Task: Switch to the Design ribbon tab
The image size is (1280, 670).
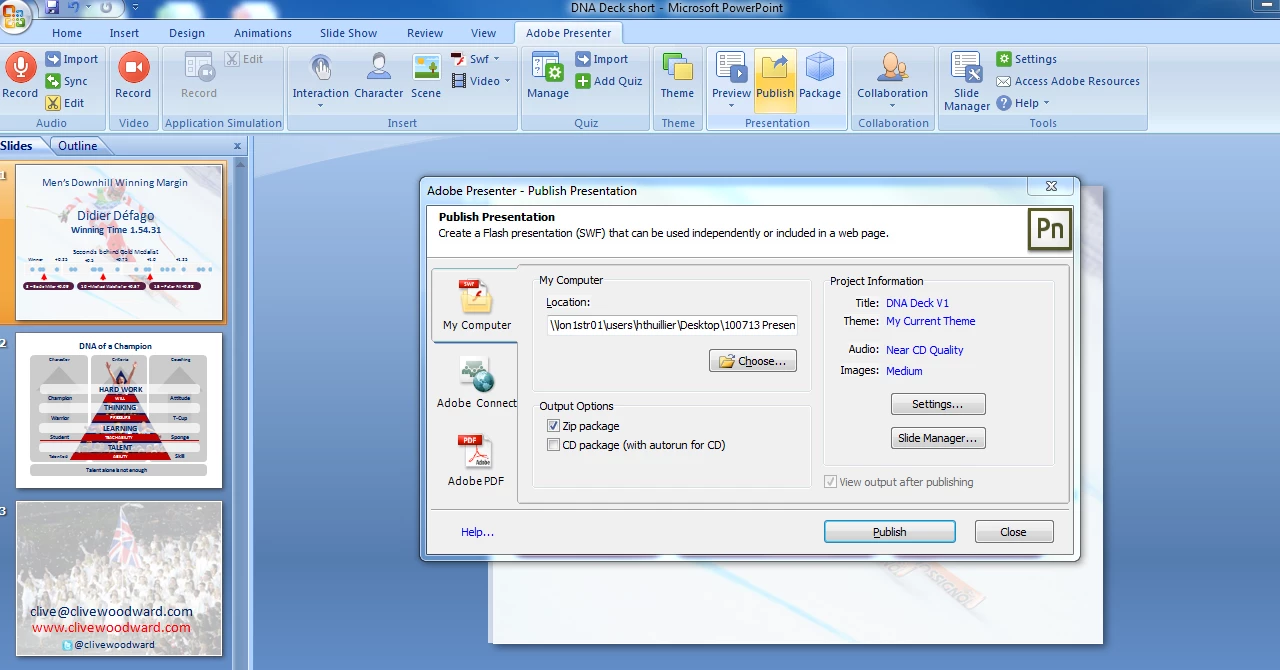Action: (187, 33)
